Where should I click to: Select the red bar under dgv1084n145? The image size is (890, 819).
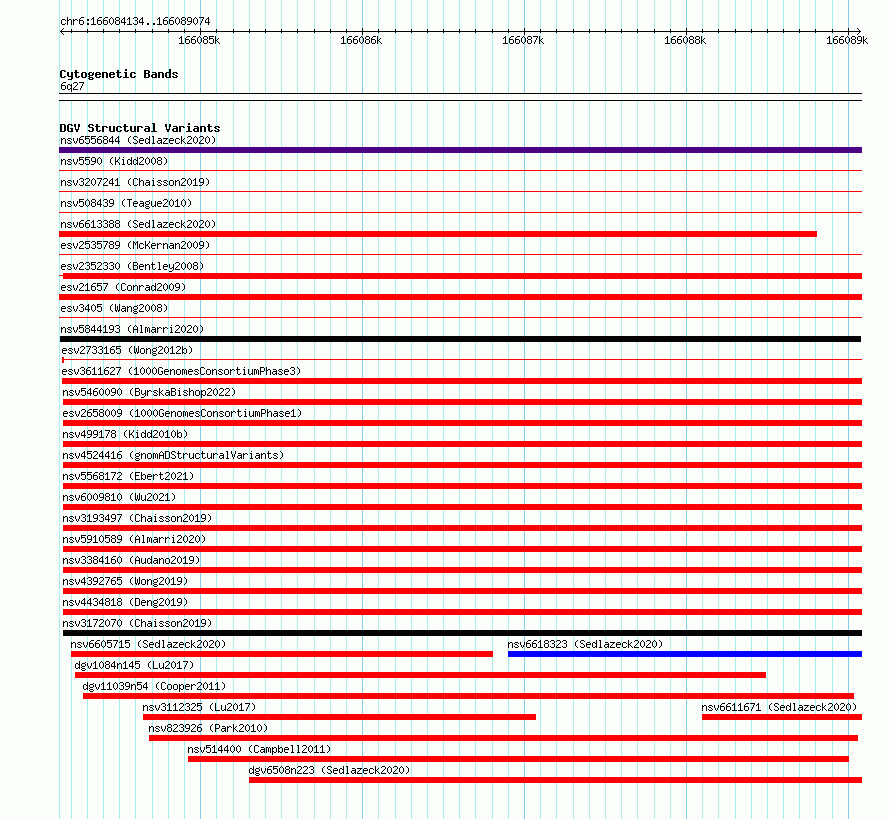coord(421,675)
